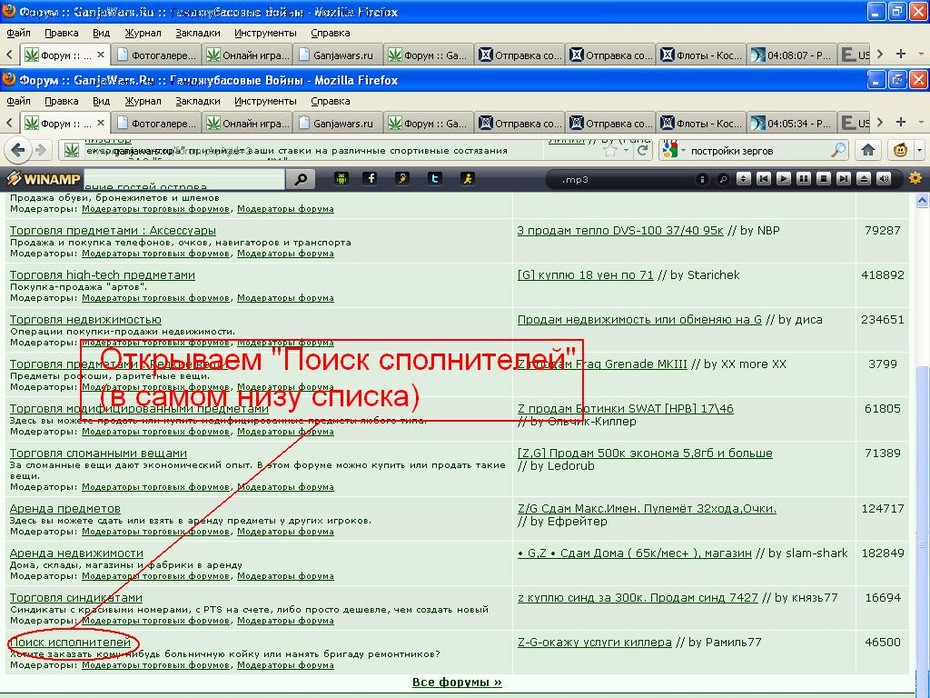Switch to Флоты - Кос... tab in front window
The width and height of the screenshot is (930, 698).
click(700, 123)
